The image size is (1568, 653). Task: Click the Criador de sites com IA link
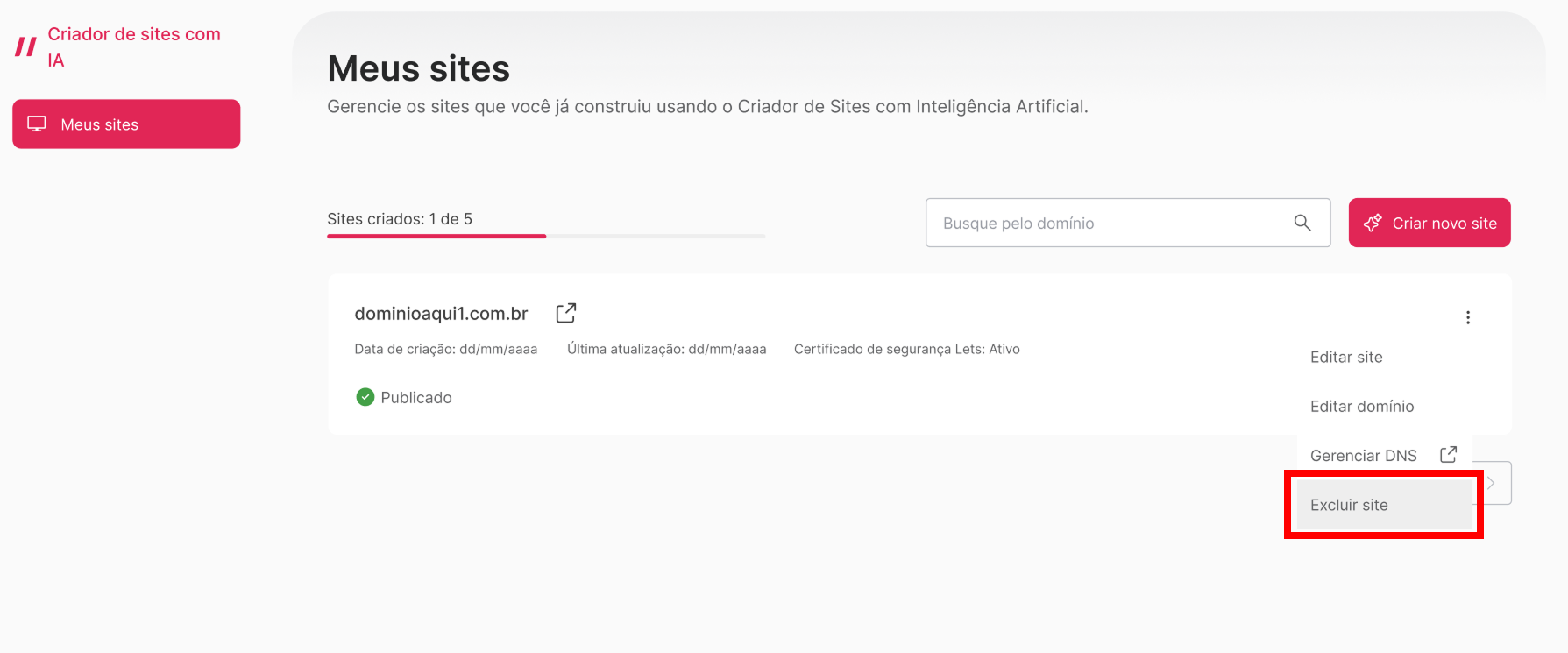[133, 46]
